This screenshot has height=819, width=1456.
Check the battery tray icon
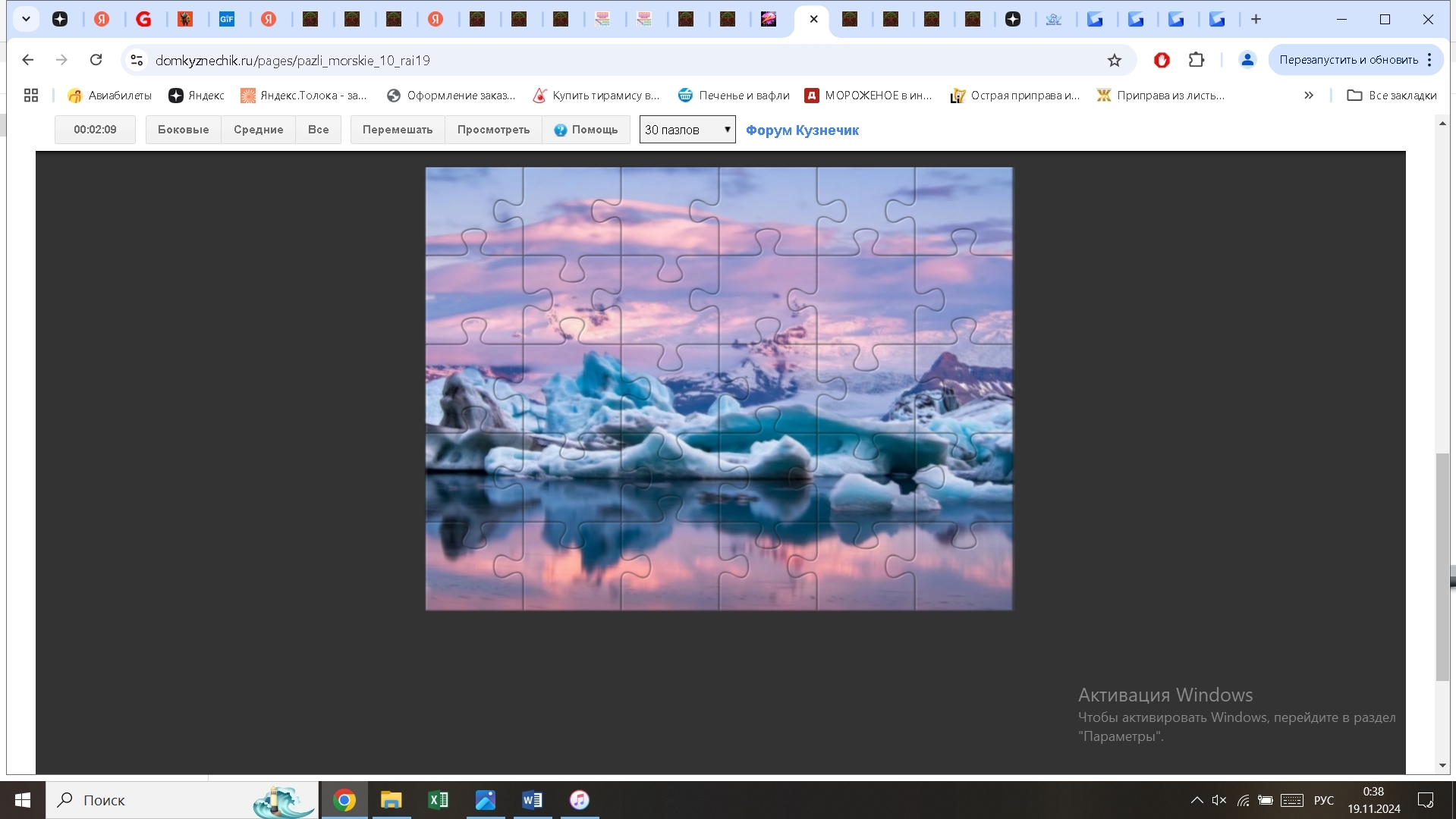point(1266,800)
